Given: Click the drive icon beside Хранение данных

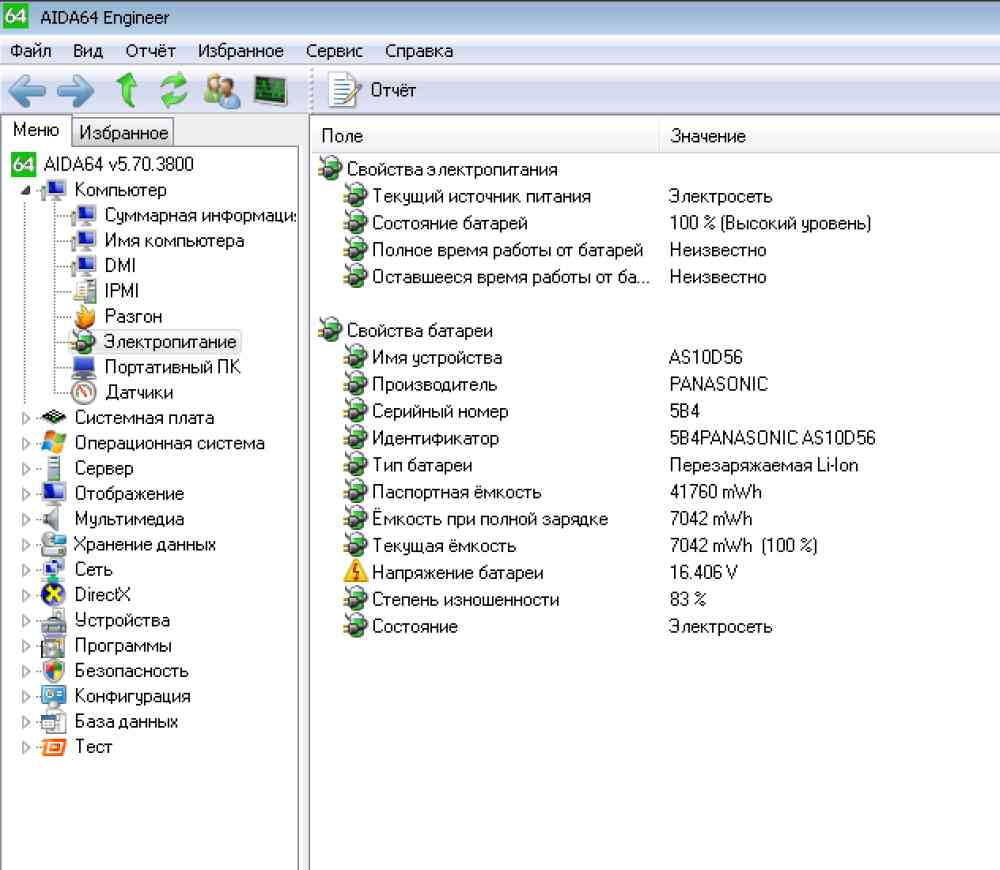Looking at the screenshot, I should pyautogui.click(x=53, y=544).
